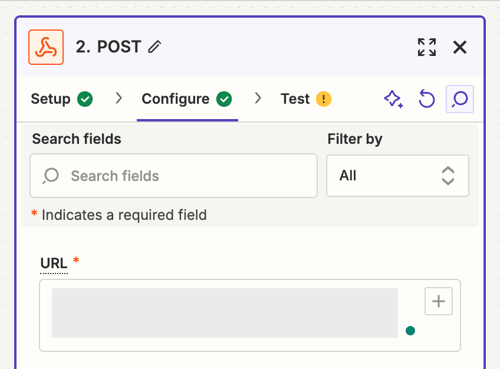Image resolution: width=500 pixels, height=369 pixels.
Task: Open the AI sparkle assistant icon
Action: (394, 99)
